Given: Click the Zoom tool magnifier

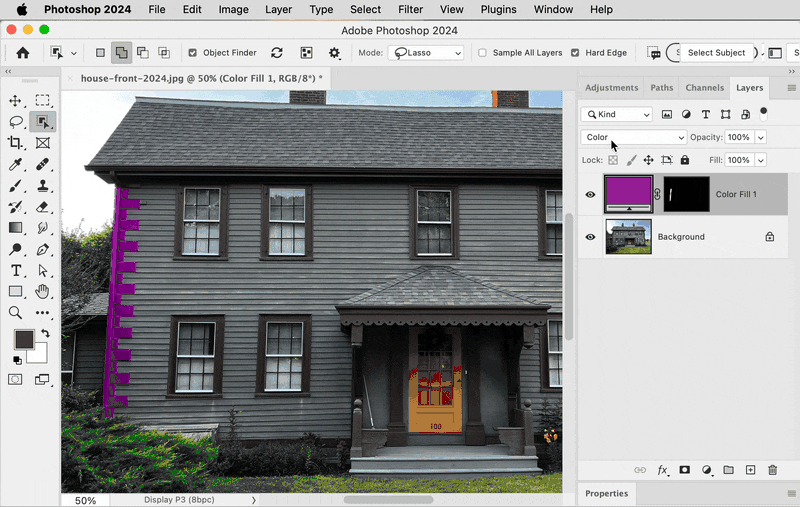Looking at the screenshot, I should [x=16, y=313].
